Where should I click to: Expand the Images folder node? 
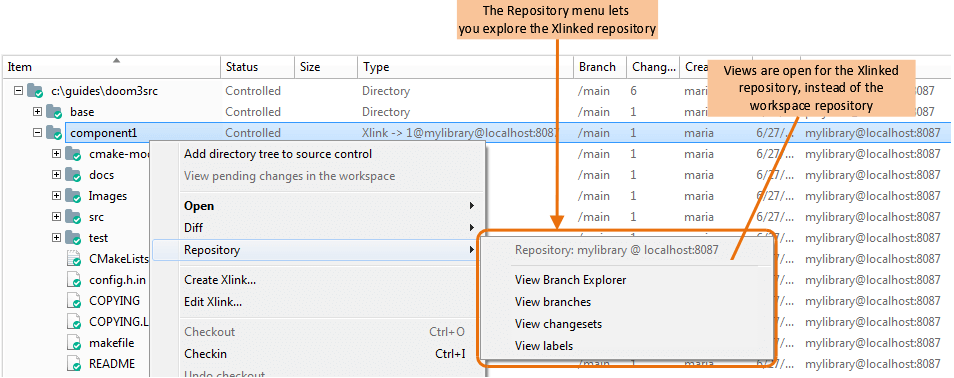57,196
